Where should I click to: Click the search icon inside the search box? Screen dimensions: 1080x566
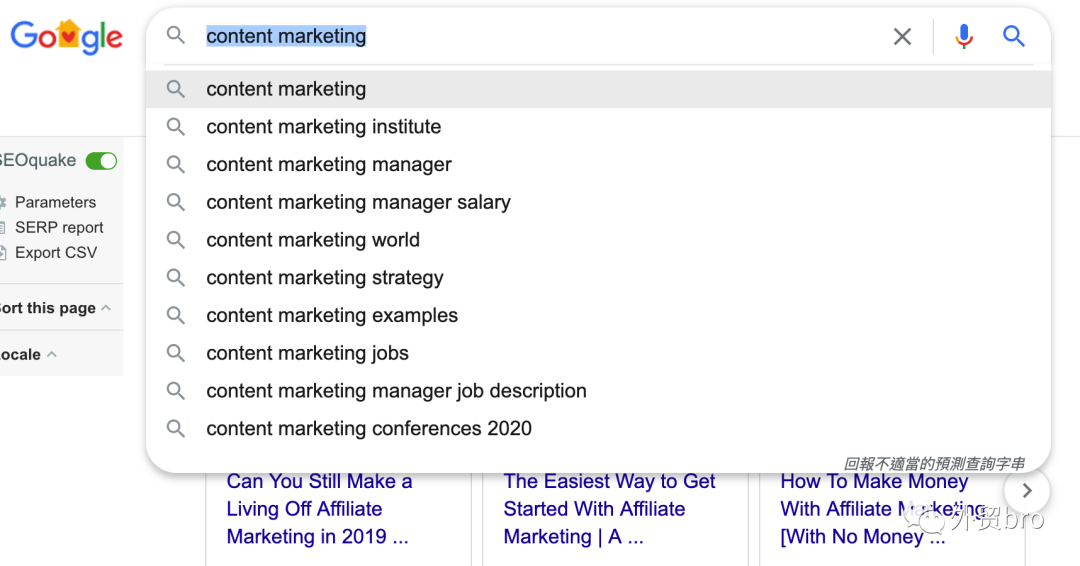(x=176, y=36)
